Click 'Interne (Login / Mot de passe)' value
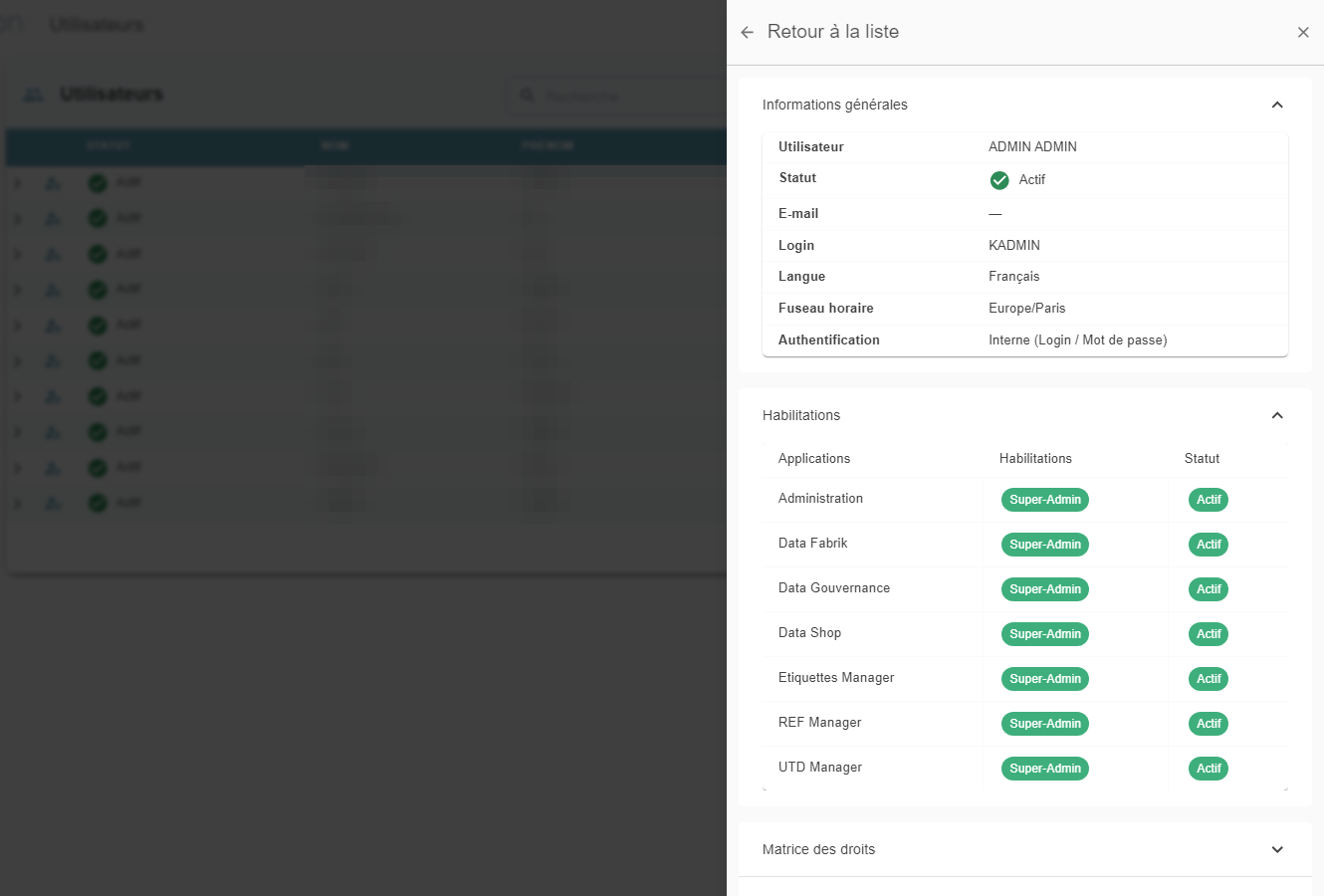Viewport: 1324px width, 896px height. (x=1078, y=340)
